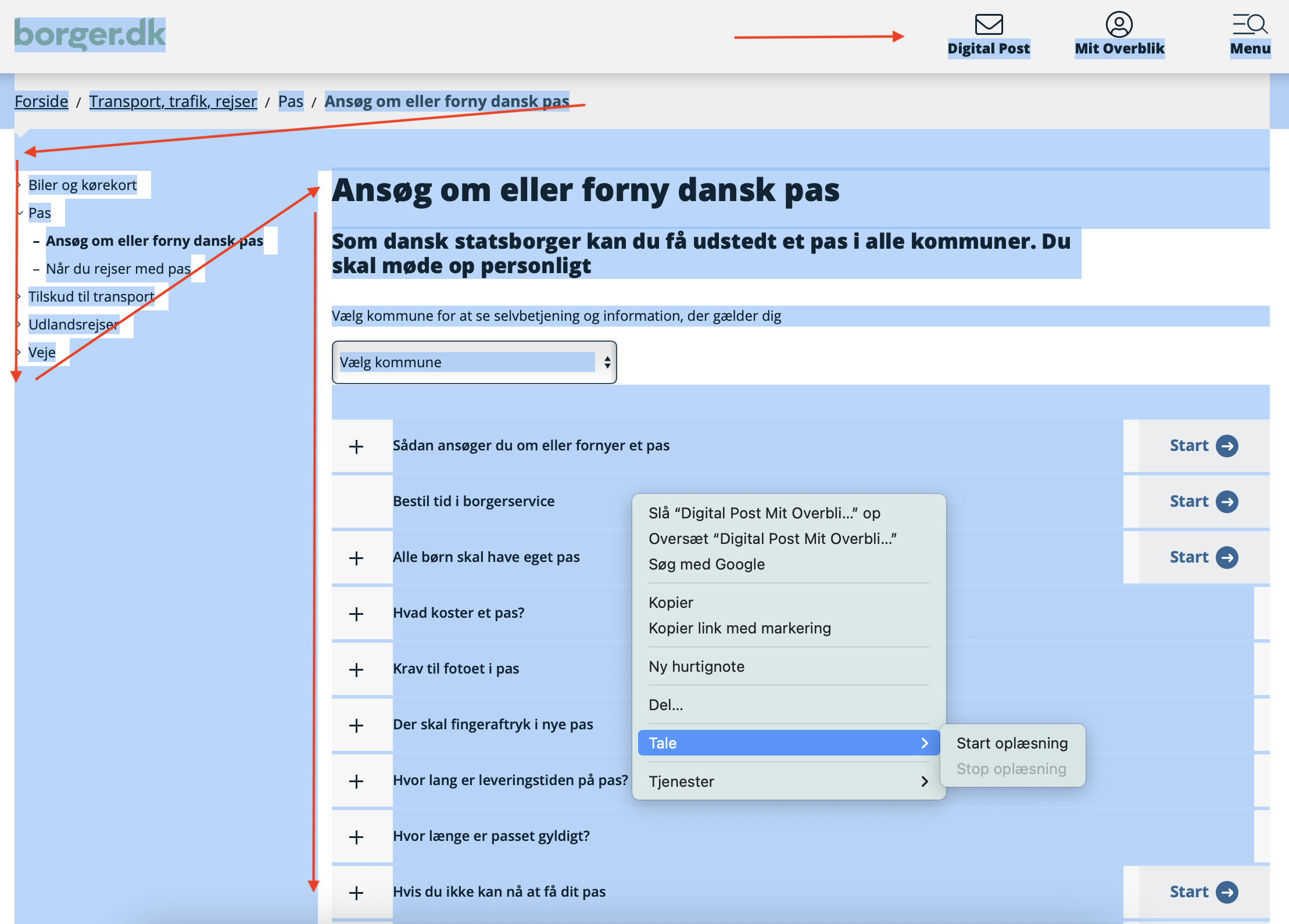Choose Del... in context menu
1289x924 pixels.
coord(789,705)
